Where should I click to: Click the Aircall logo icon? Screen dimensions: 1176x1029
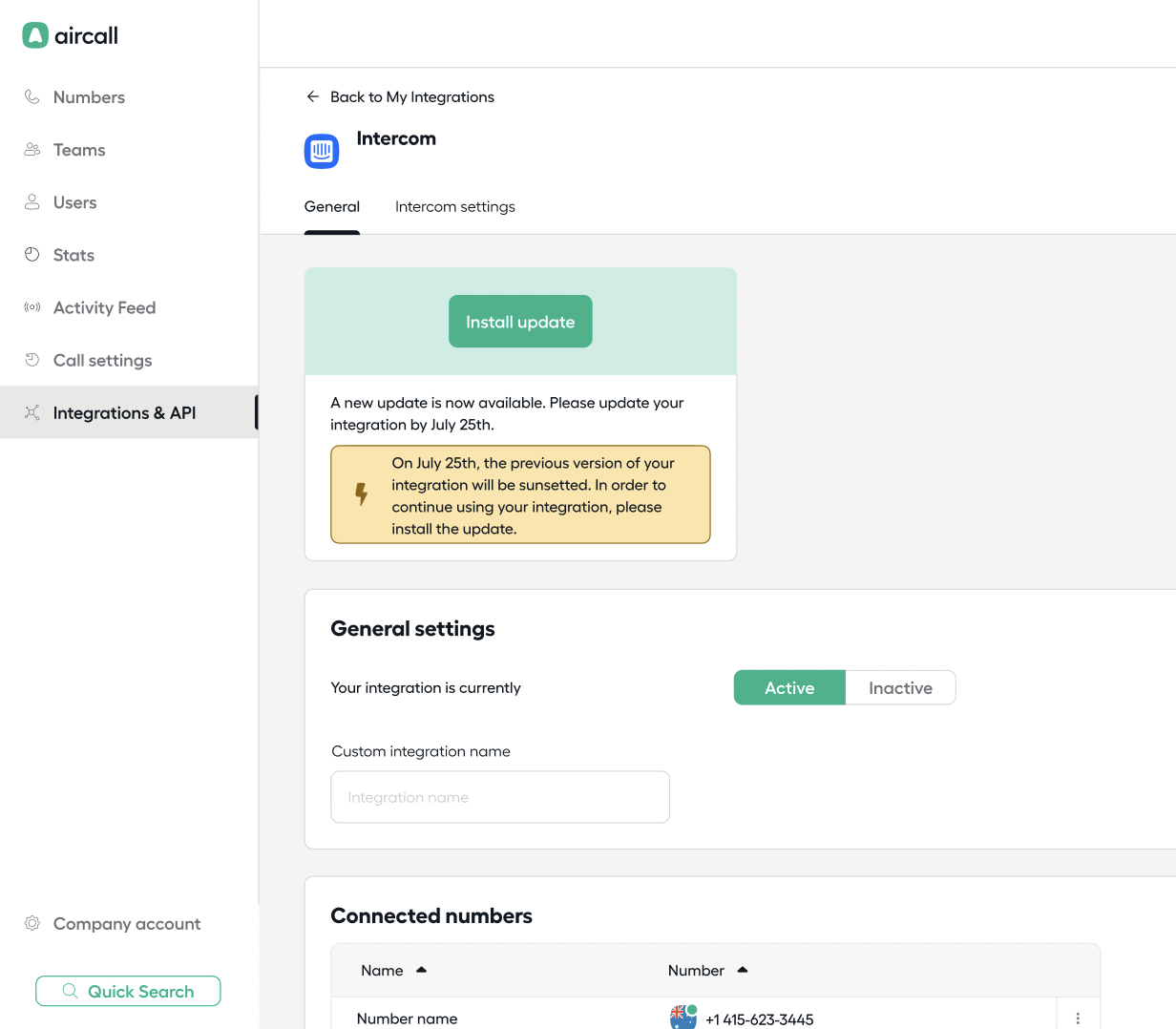[x=35, y=35]
